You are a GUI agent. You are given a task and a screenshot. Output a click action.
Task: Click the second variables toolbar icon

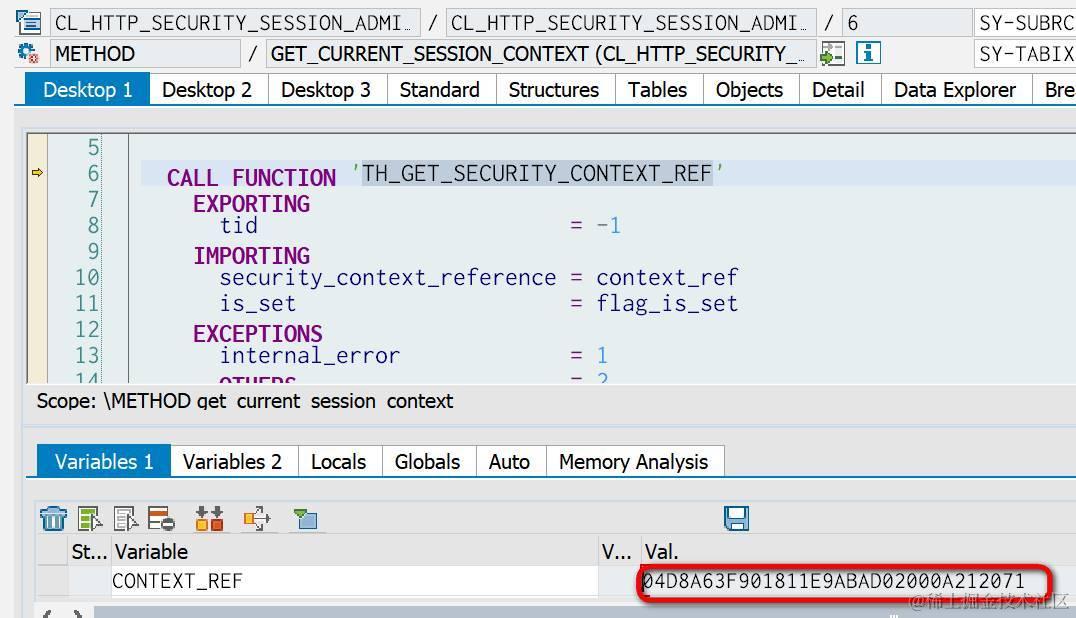(x=90, y=519)
